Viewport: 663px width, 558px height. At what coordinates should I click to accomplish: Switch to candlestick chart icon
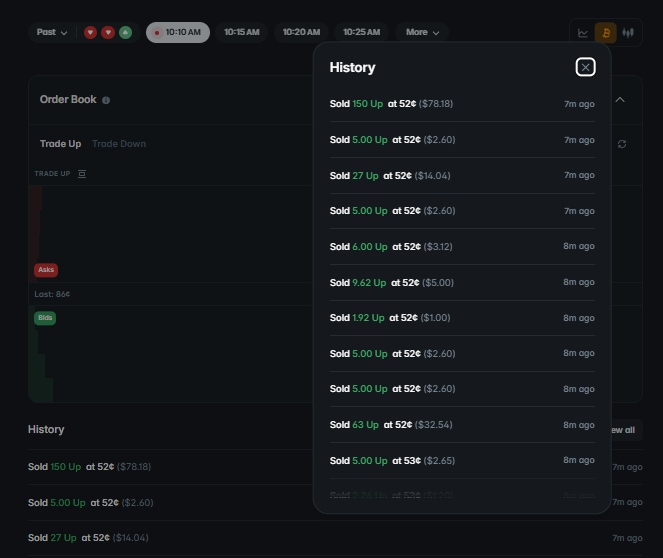pos(628,33)
